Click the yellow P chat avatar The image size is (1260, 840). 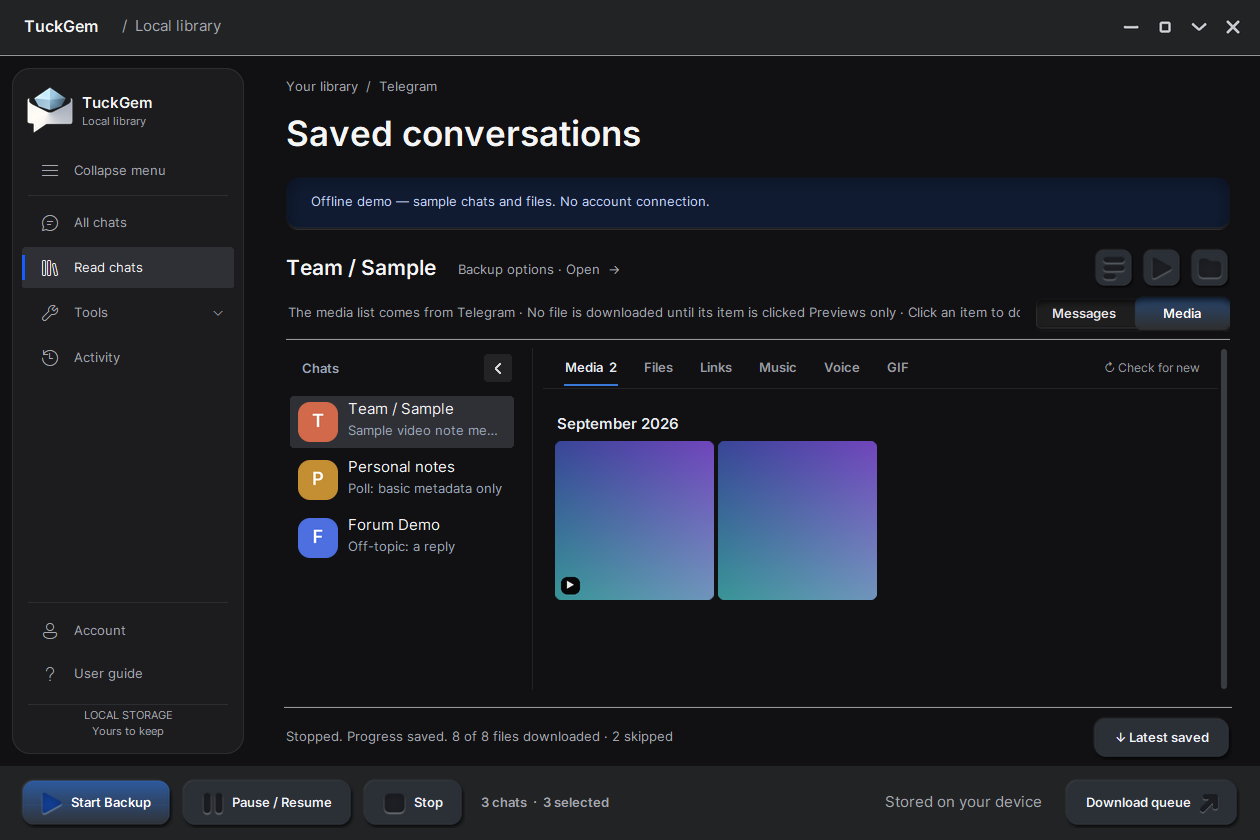pos(318,480)
